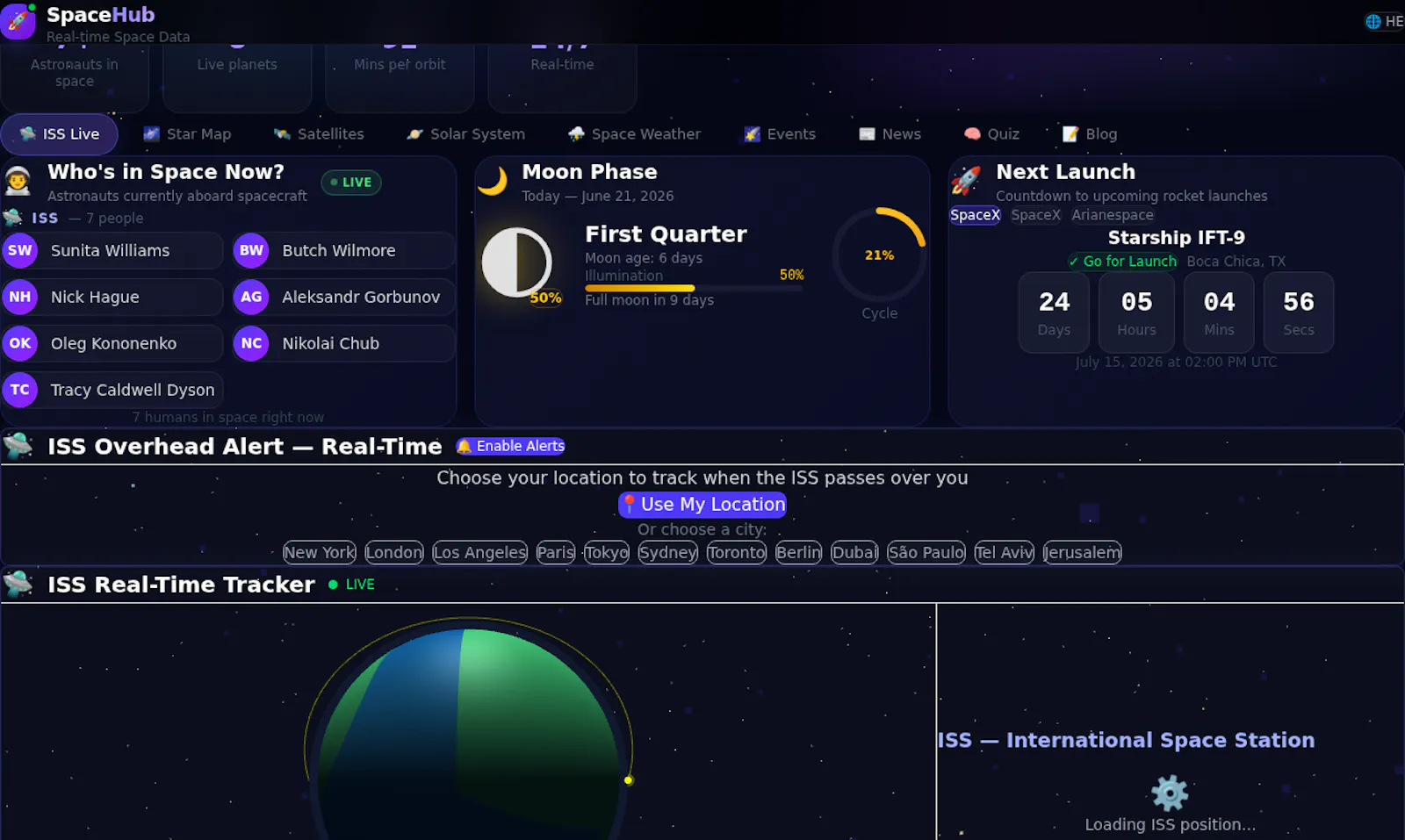Click the name Nick Hague

point(95,298)
